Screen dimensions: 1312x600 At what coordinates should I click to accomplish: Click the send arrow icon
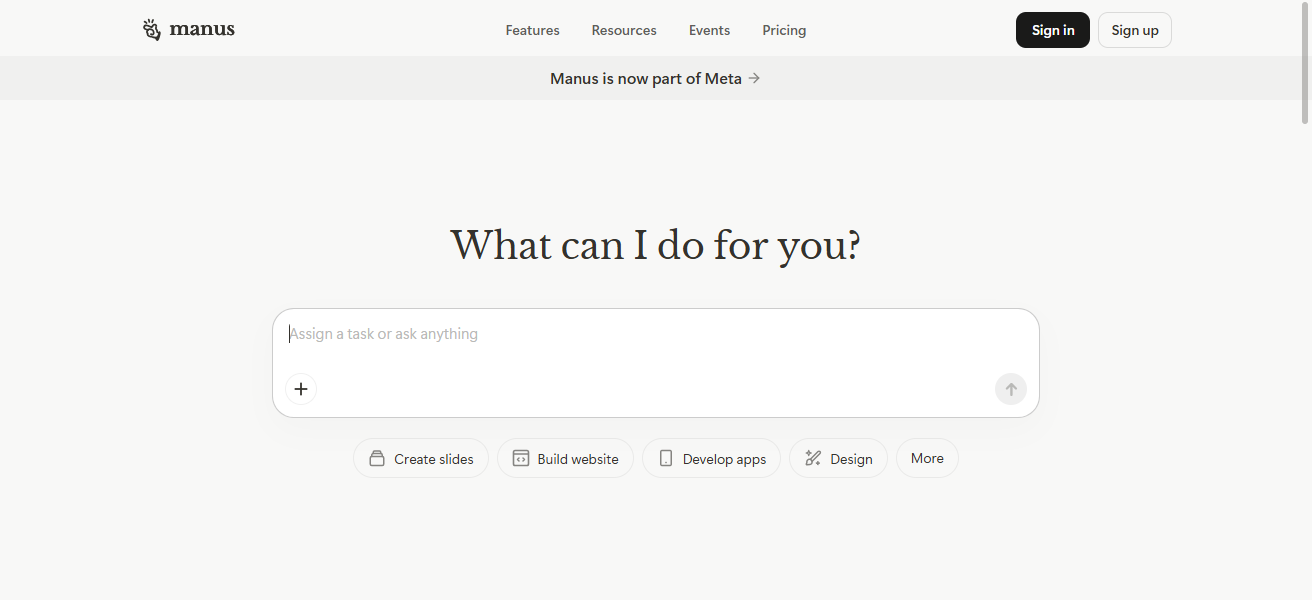pyautogui.click(x=1010, y=389)
